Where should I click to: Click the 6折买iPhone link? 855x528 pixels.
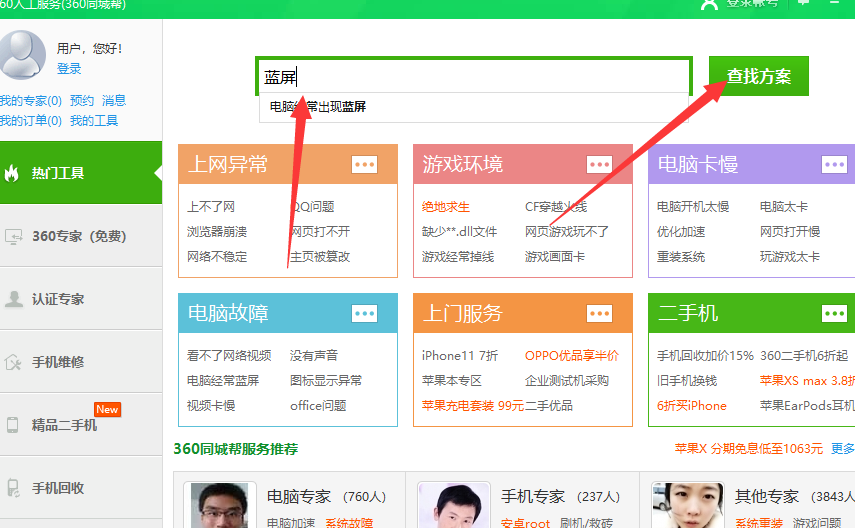[692, 406]
